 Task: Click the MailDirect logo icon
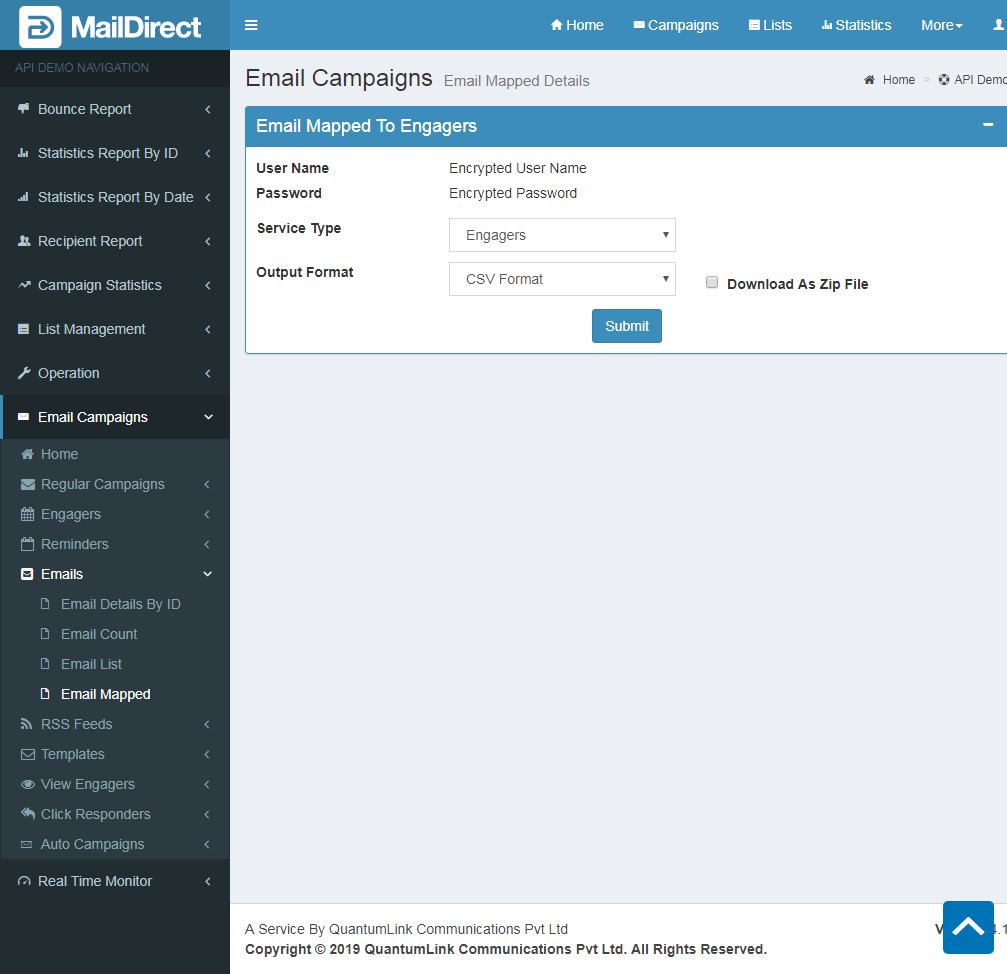click(x=40, y=26)
